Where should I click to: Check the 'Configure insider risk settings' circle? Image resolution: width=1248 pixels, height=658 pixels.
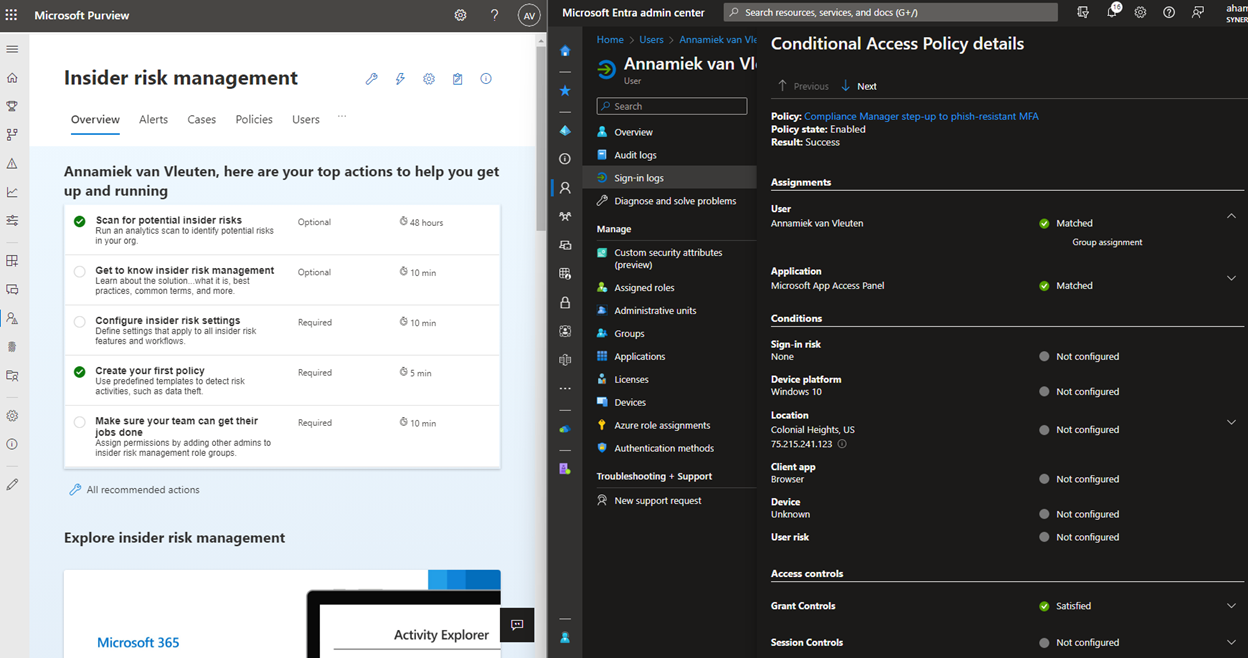[x=79, y=322]
